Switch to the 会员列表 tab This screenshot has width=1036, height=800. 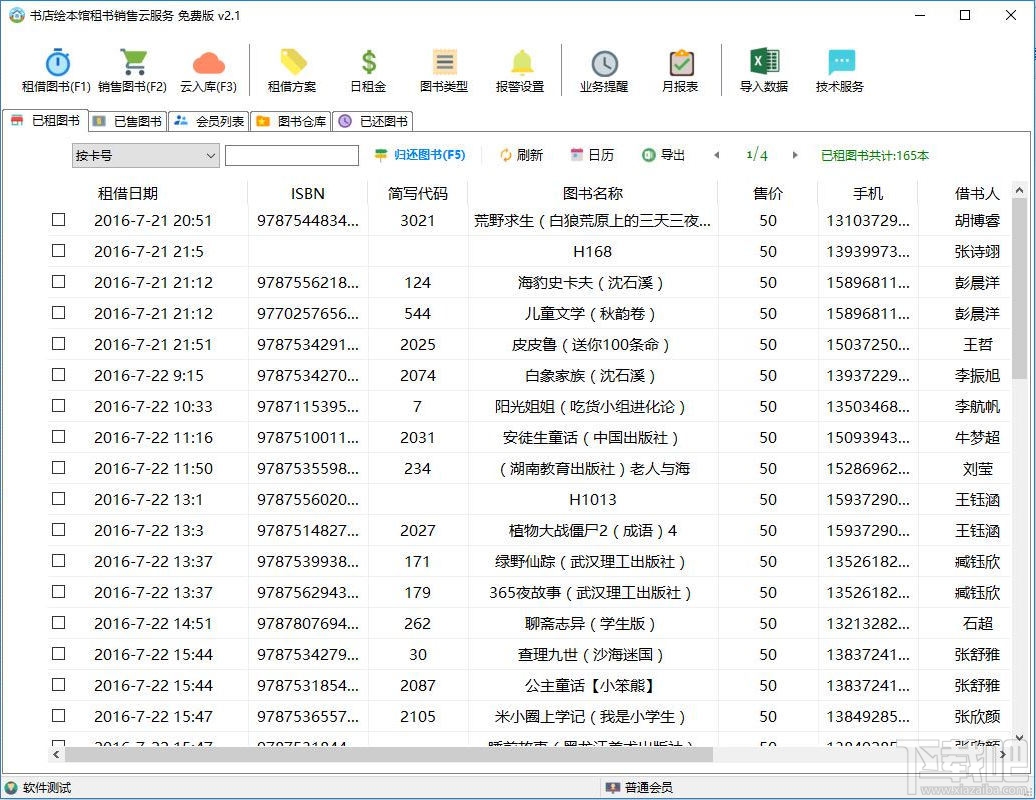pos(209,121)
